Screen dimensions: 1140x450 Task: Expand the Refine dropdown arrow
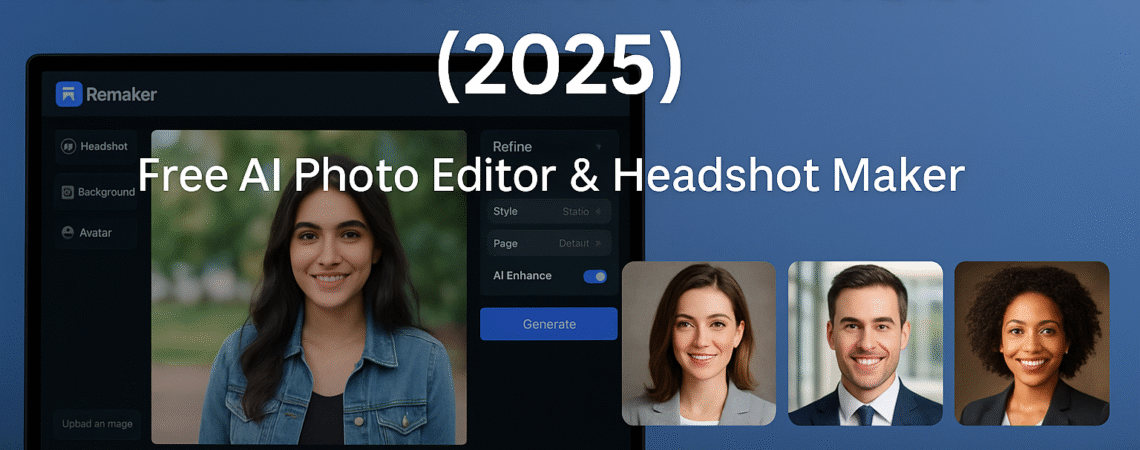(599, 147)
